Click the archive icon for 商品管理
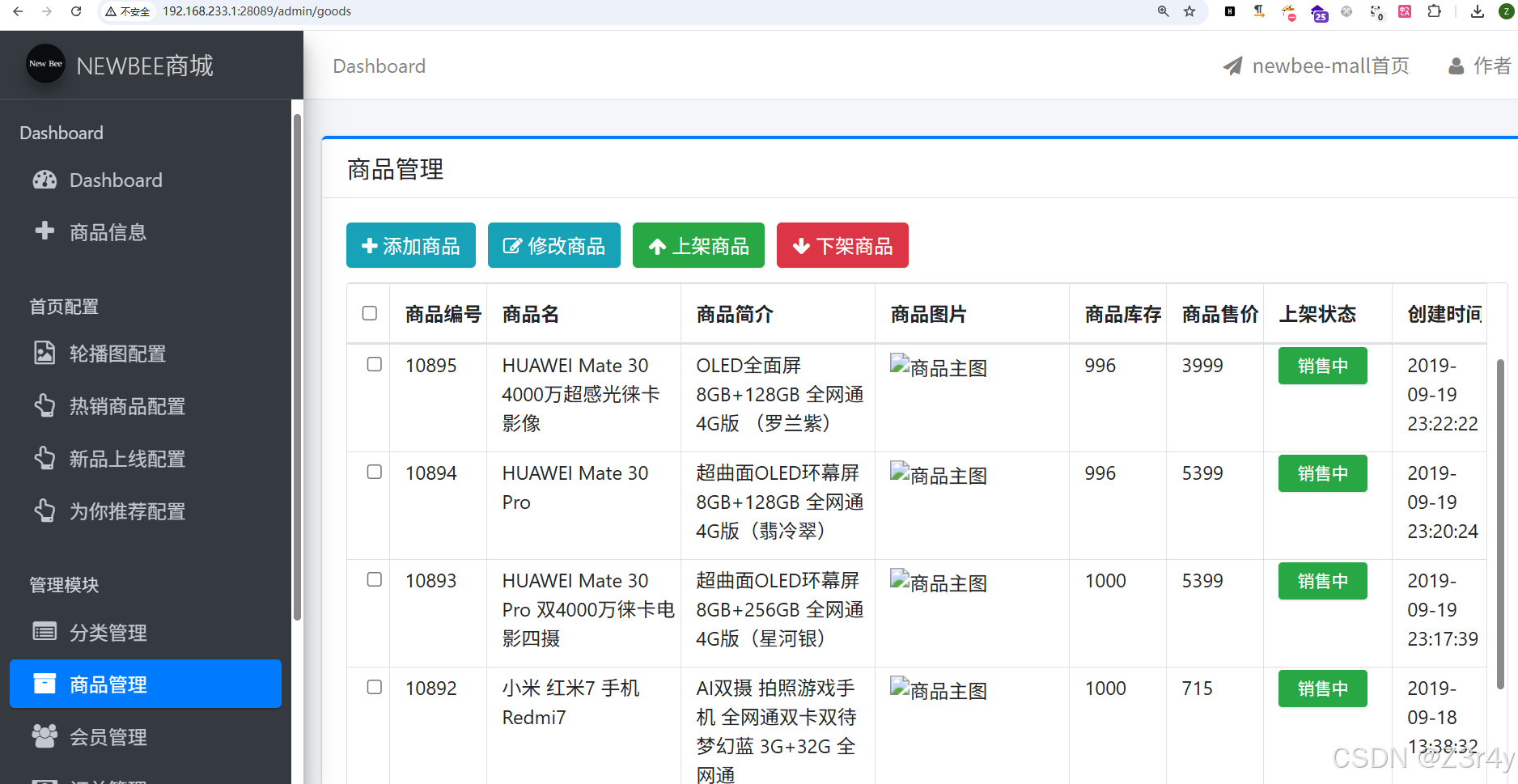The width and height of the screenshot is (1518, 784). [45, 684]
